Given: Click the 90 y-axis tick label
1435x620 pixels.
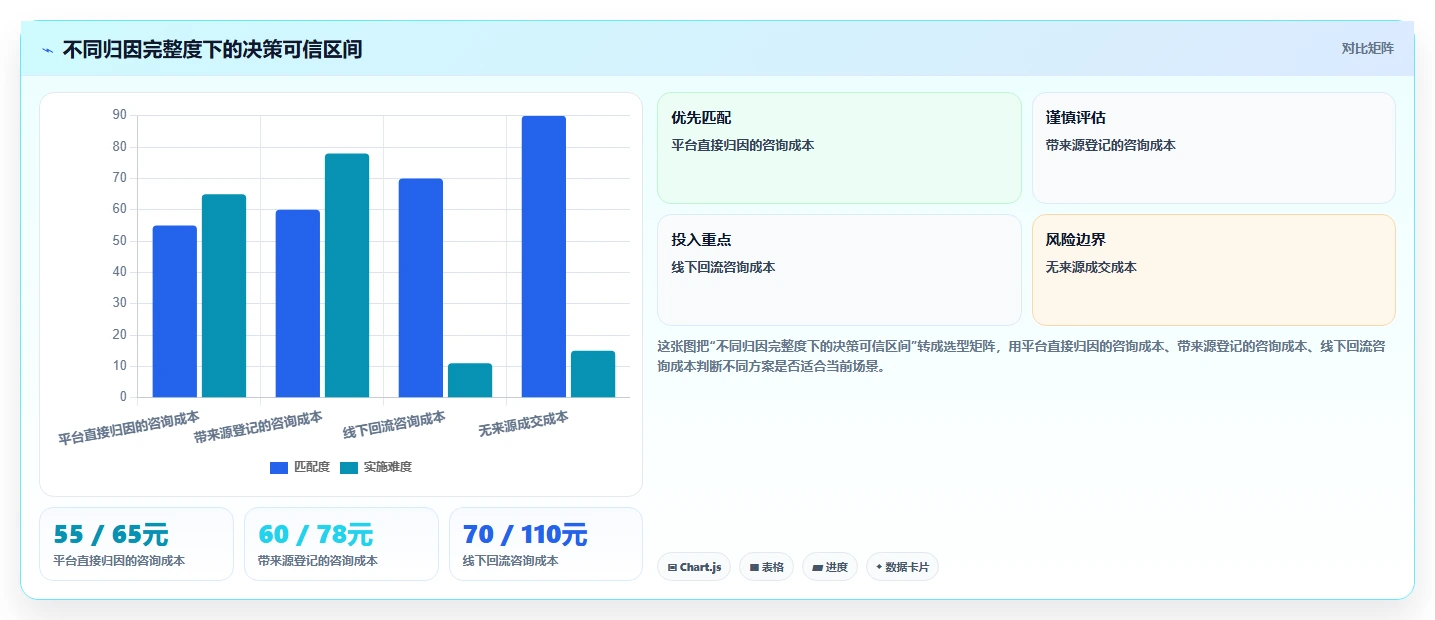Looking at the screenshot, I should [x=119, y=115].
